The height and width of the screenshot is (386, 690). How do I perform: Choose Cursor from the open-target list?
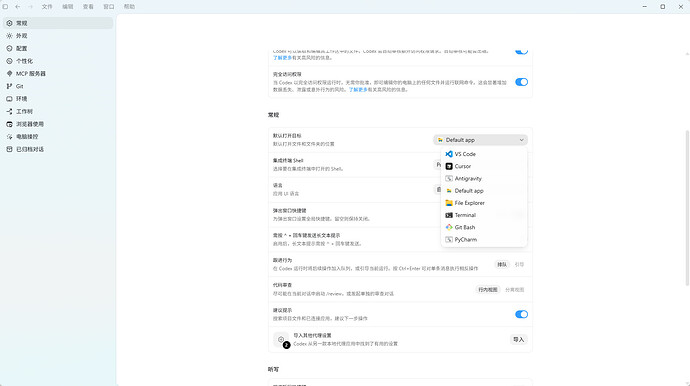(484, 166)
